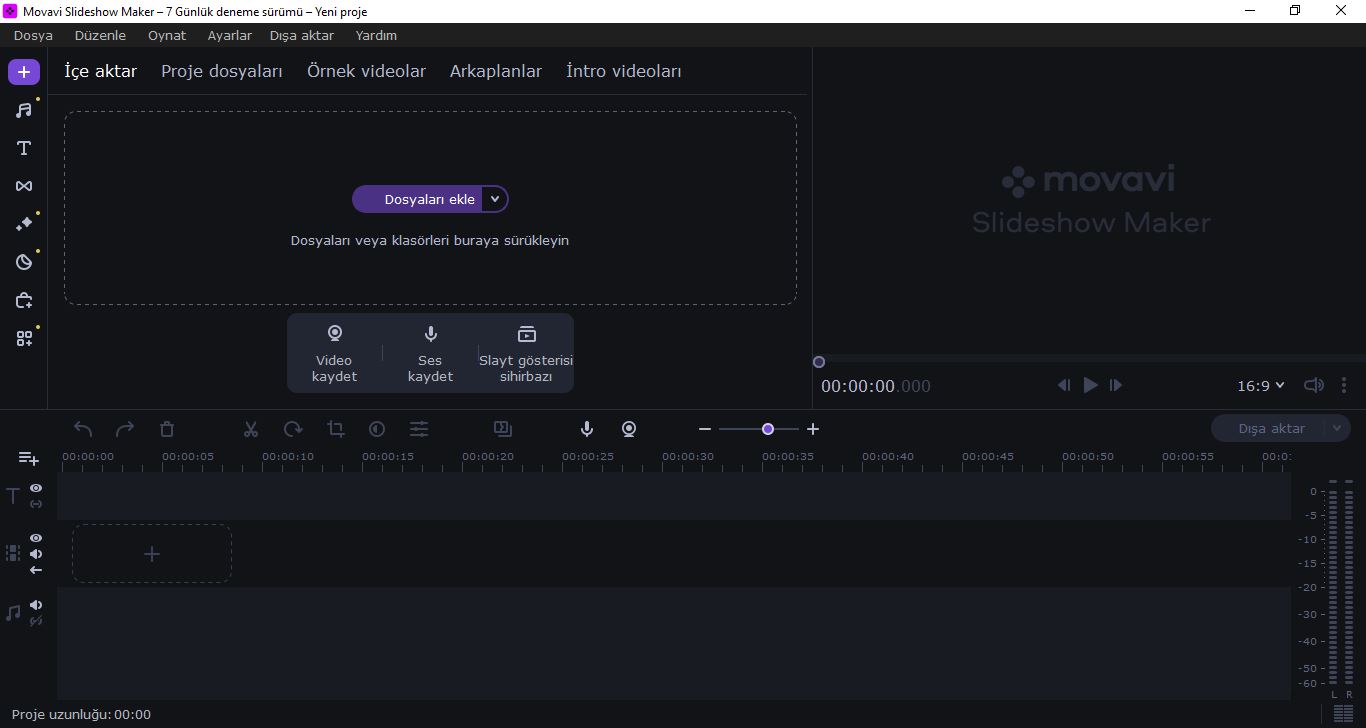
Task: Open the Import plus panel button
Action: pyautogui.click(x=24, y=72)
